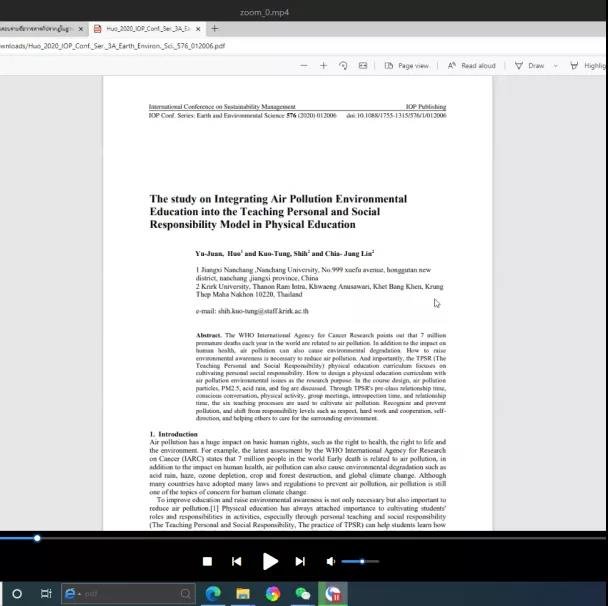Open the recording app on the taskbar
The height and width of the screenshot is (606, 608).
[333, 594]
